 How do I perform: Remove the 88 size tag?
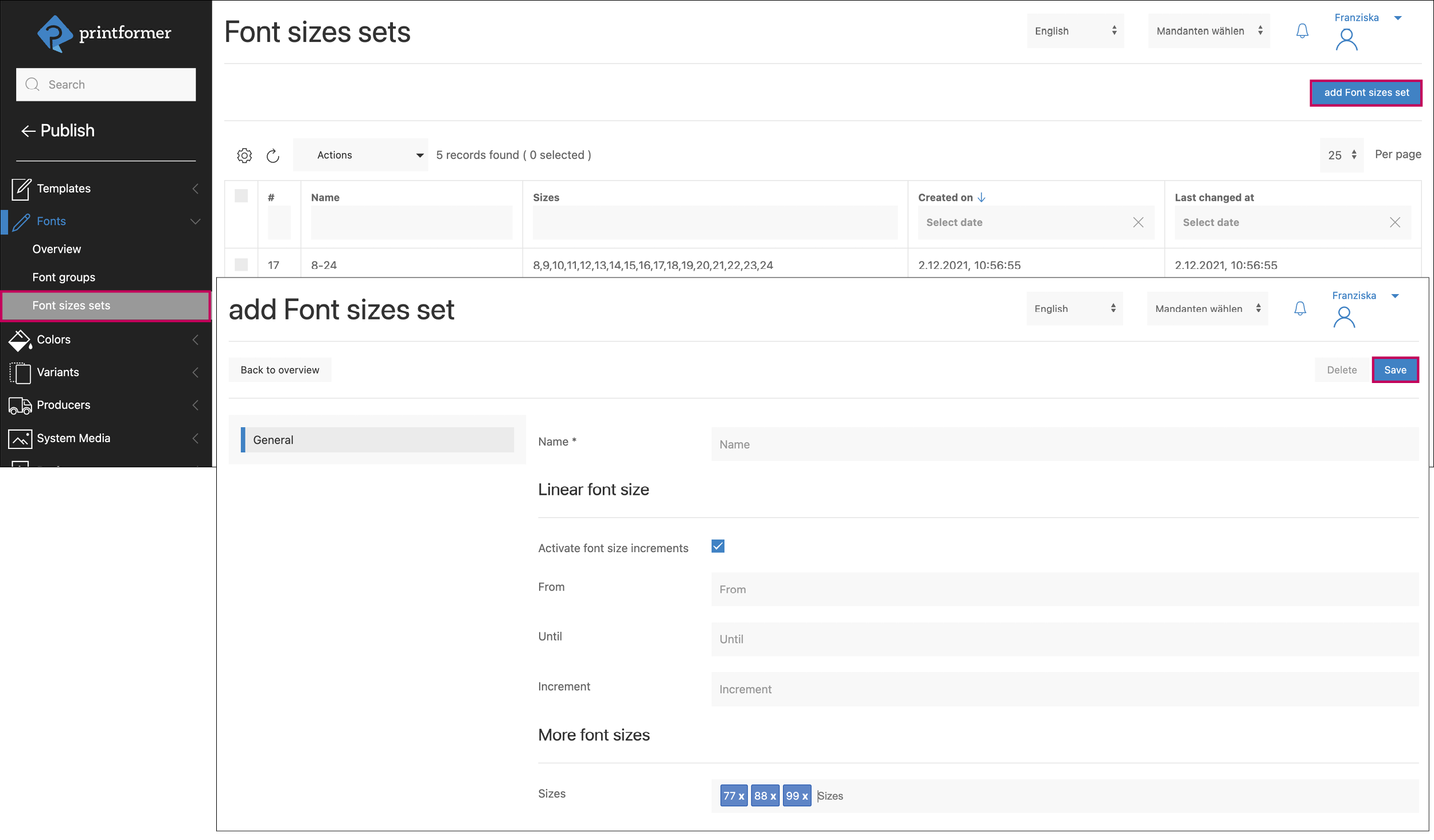[x=773, y=796]
